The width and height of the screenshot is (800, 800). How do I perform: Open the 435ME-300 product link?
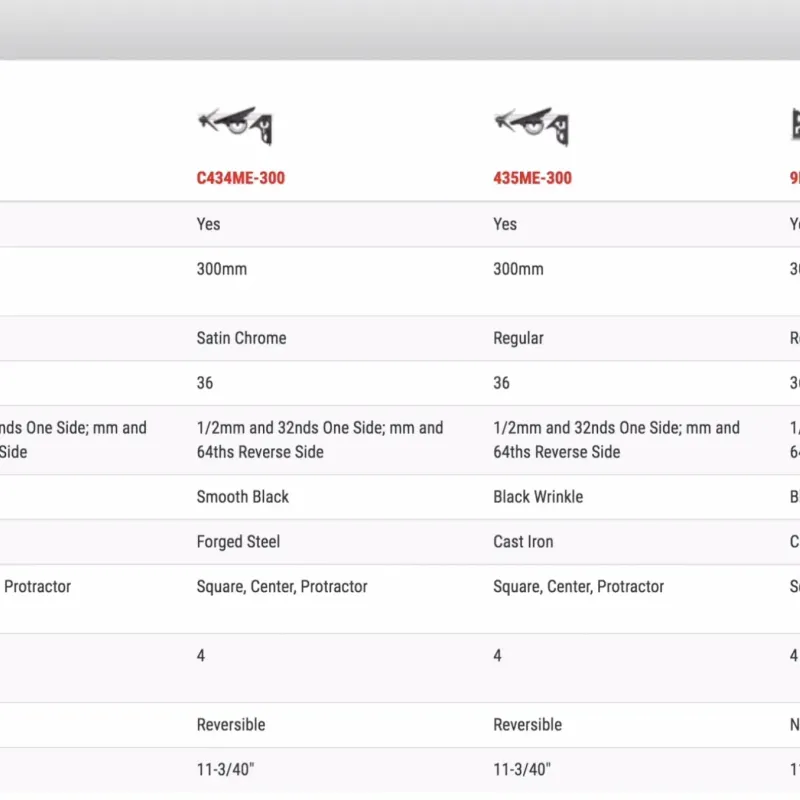pos(532,178)
